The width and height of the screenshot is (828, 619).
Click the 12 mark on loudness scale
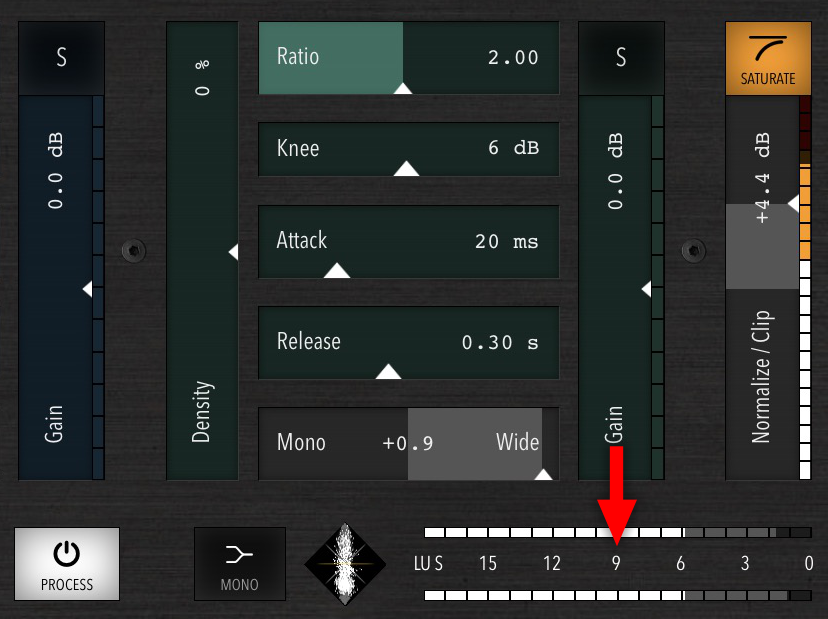(x=552, y=564)
